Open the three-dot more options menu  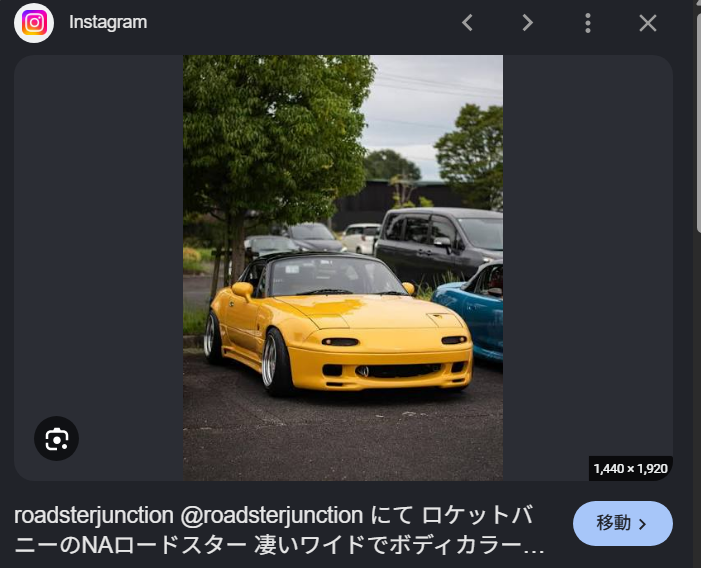[588, 23]
